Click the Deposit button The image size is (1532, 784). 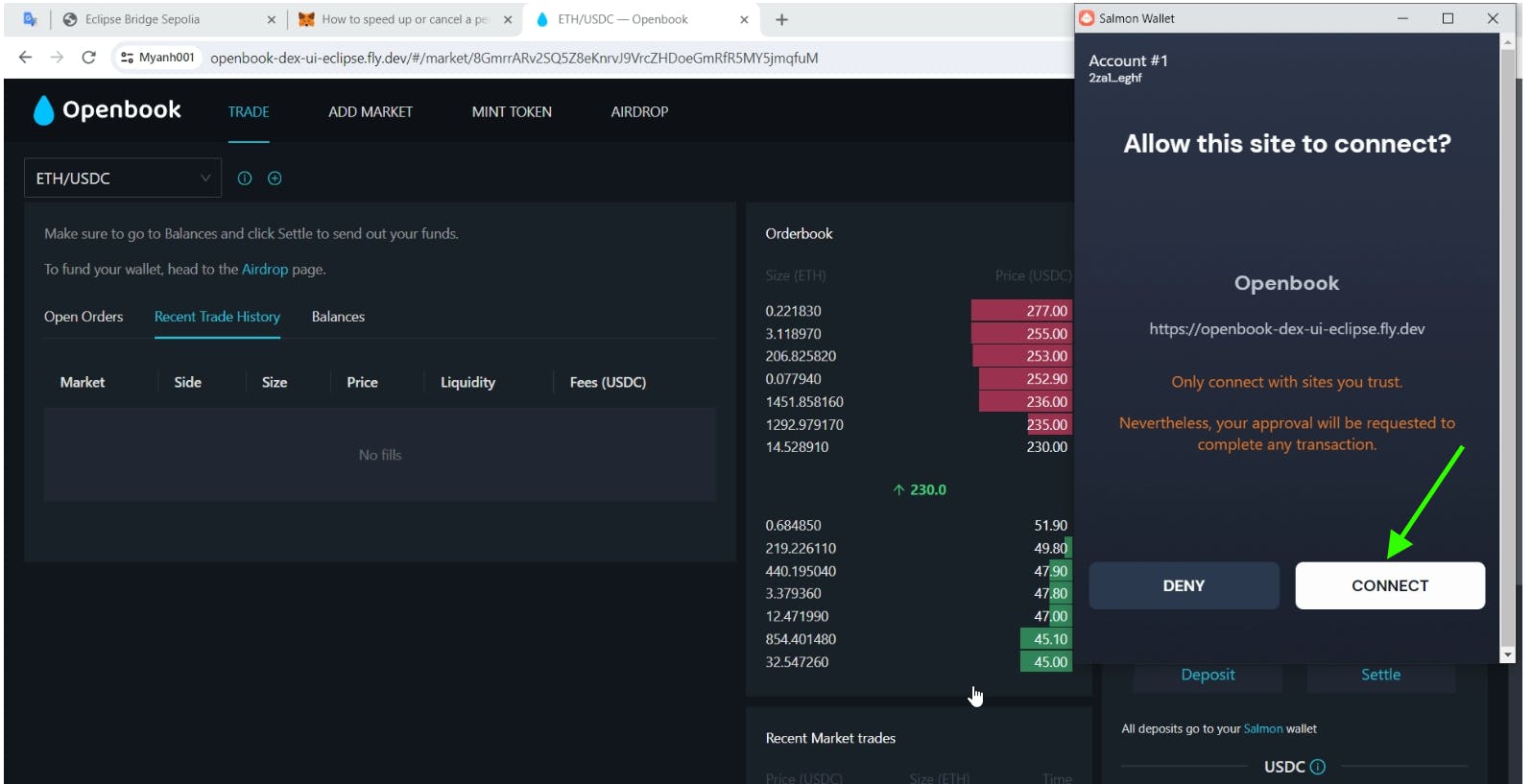click(1208, 675)
